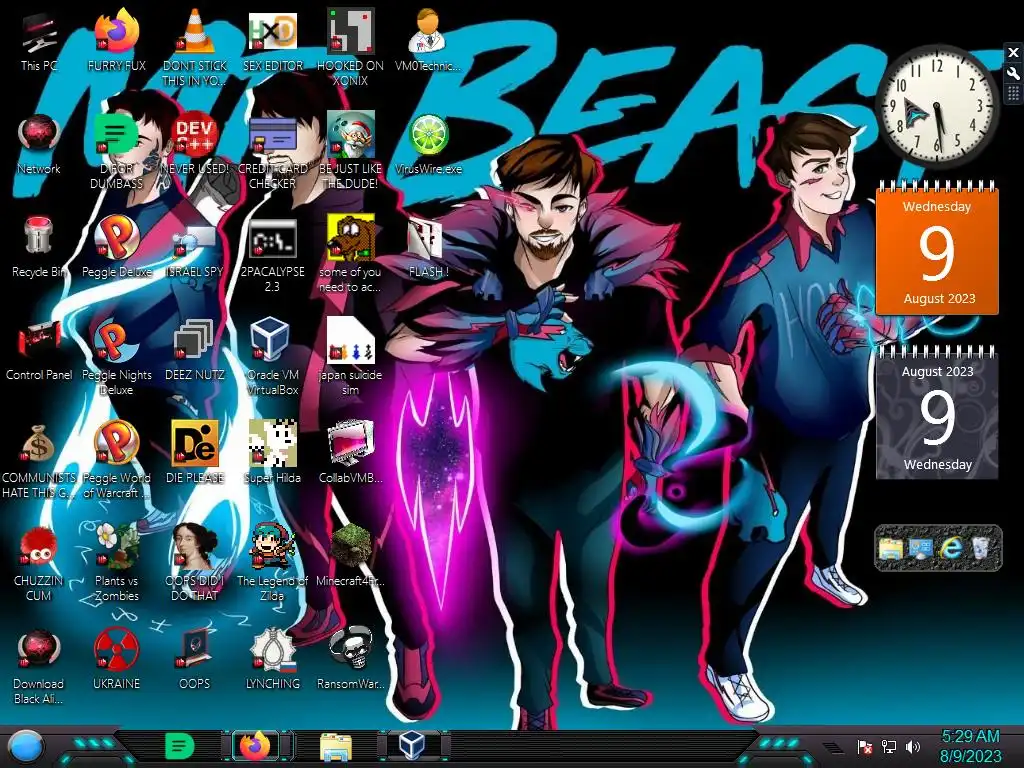
Task: Open the network status tray icon
Action: coord(889,746)
